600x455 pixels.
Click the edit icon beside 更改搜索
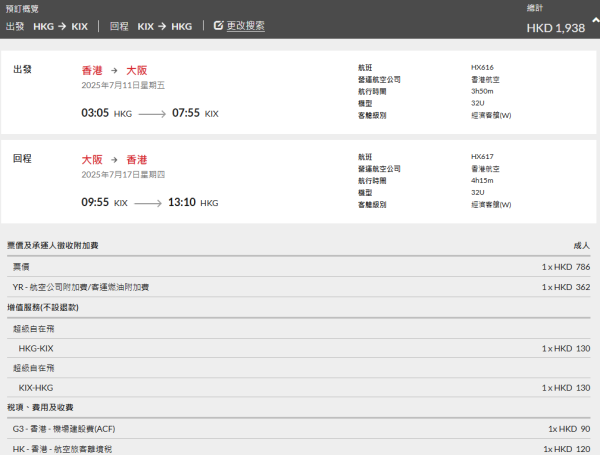tap(219, 26)
